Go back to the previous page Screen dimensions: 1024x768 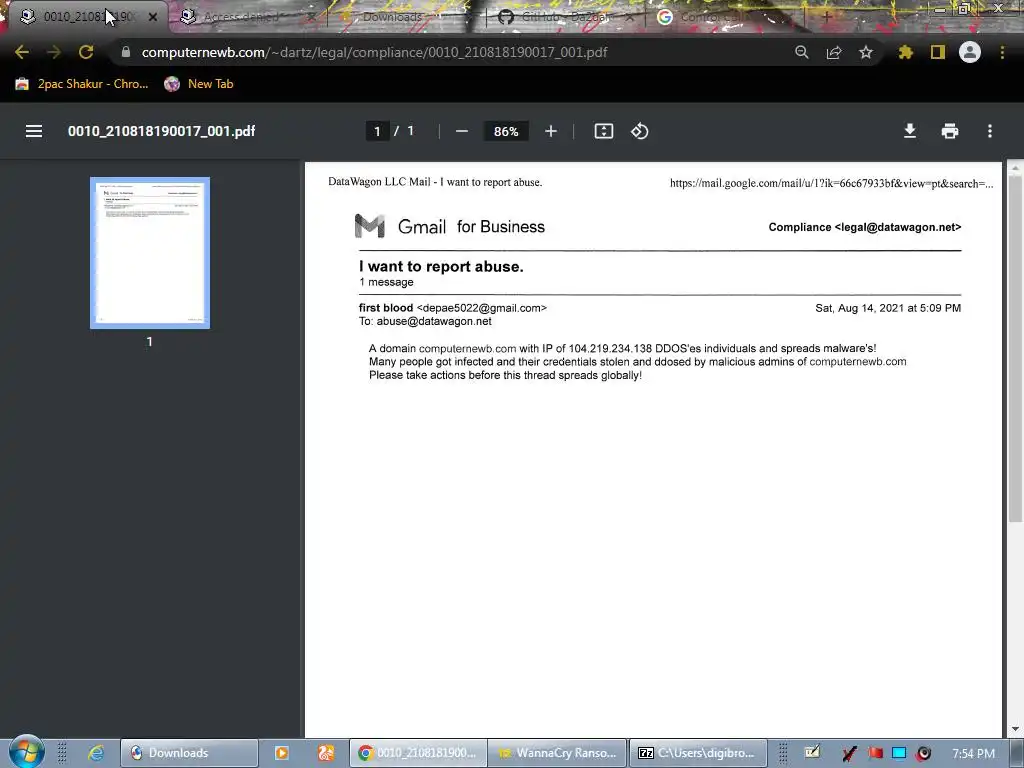pos(22,52)
